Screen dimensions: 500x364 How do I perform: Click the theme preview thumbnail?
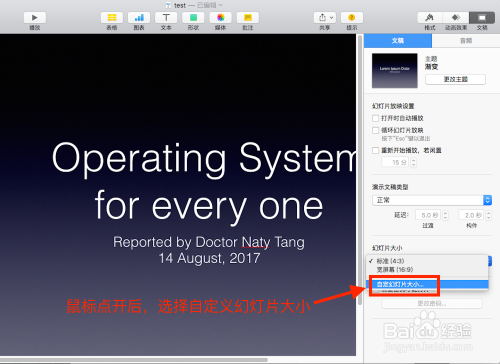(395, 71)
